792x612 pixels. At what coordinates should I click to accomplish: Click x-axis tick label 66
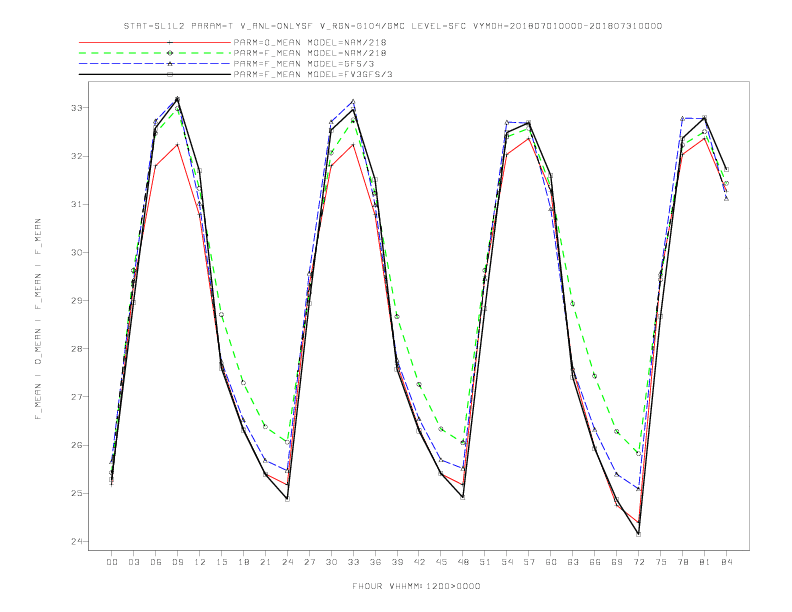[x=595, y=562]
